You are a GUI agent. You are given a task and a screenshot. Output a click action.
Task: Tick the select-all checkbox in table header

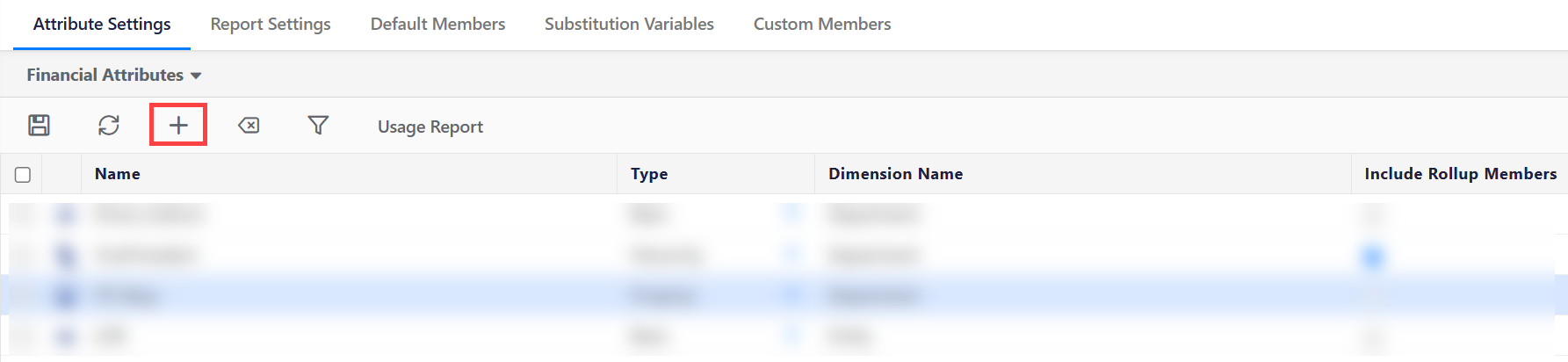23,175
